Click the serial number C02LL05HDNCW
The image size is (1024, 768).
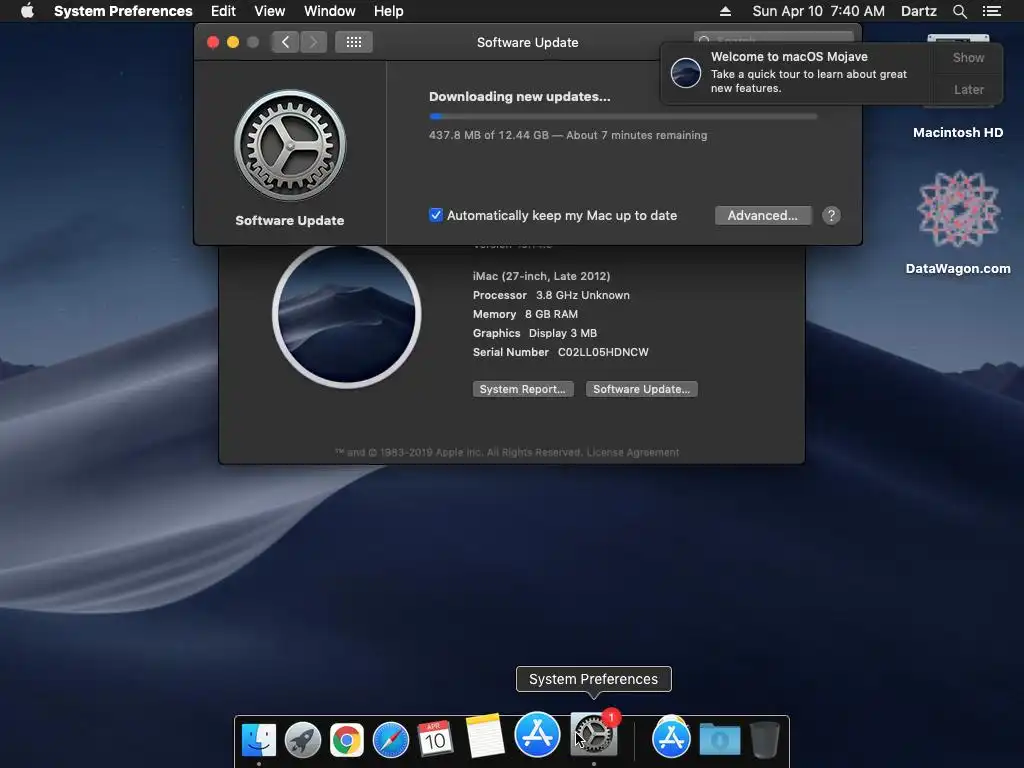603,352
